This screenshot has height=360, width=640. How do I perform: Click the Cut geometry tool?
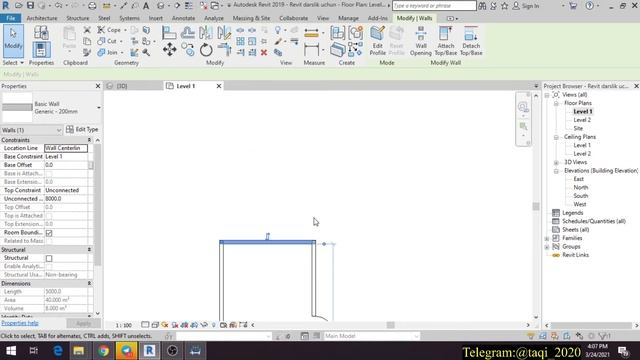point(108,41)
